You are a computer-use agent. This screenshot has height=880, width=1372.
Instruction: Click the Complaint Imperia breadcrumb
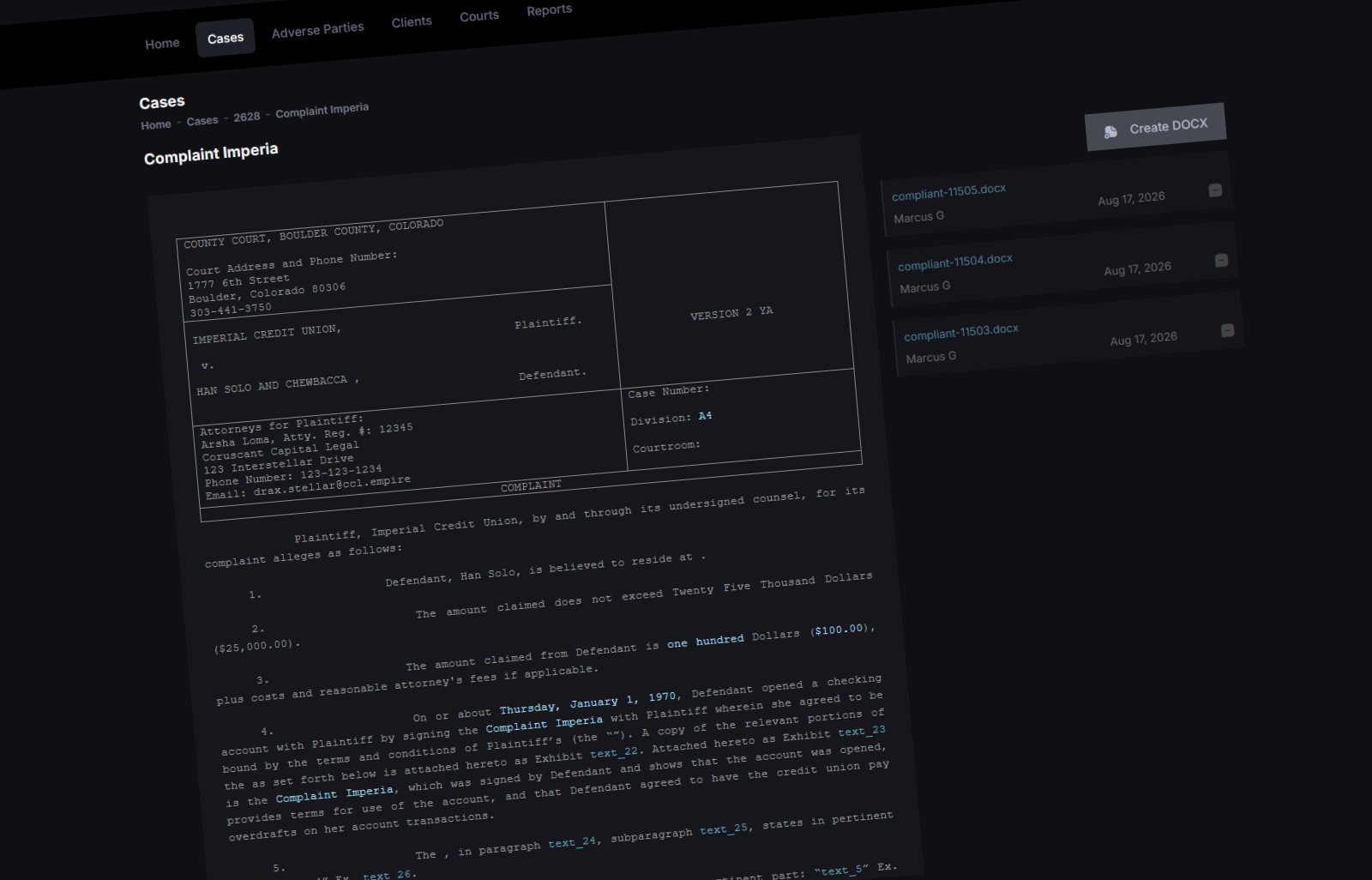(322, 110)
